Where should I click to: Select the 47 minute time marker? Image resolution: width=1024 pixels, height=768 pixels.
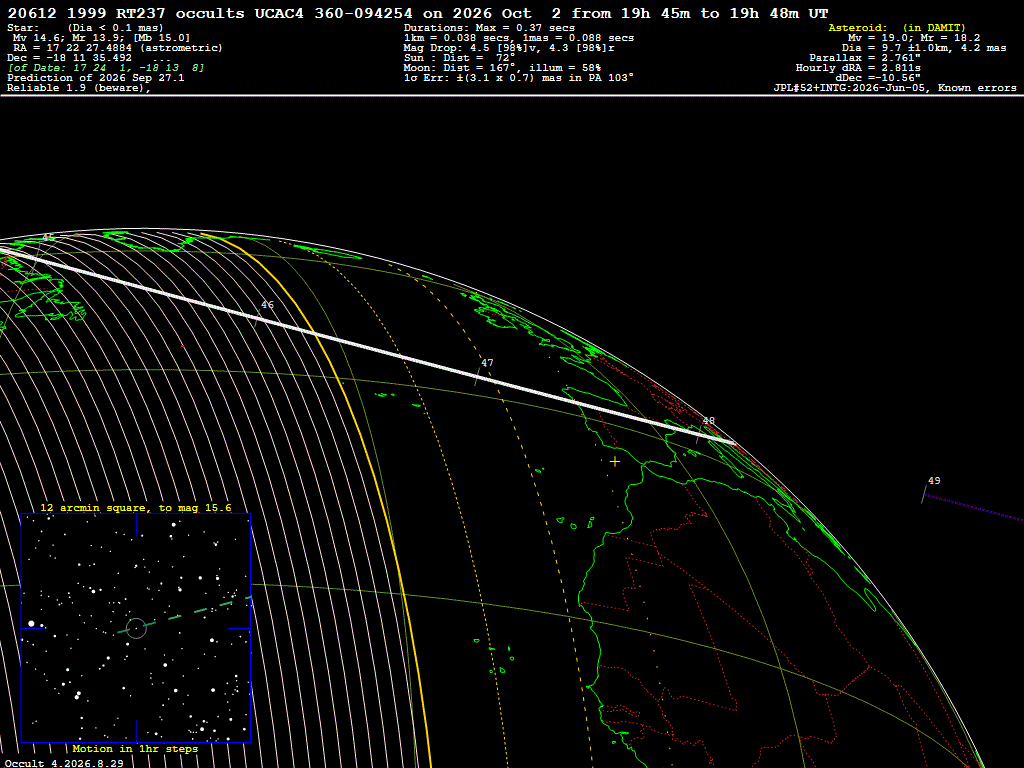point(487,363)
